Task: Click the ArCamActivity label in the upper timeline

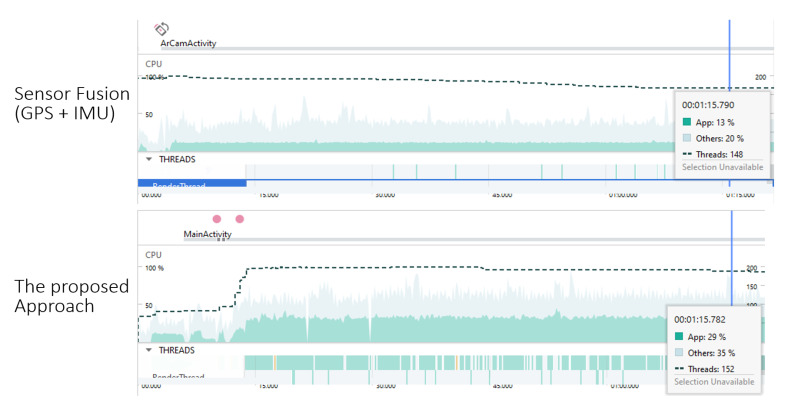Action: pos(188,43)
